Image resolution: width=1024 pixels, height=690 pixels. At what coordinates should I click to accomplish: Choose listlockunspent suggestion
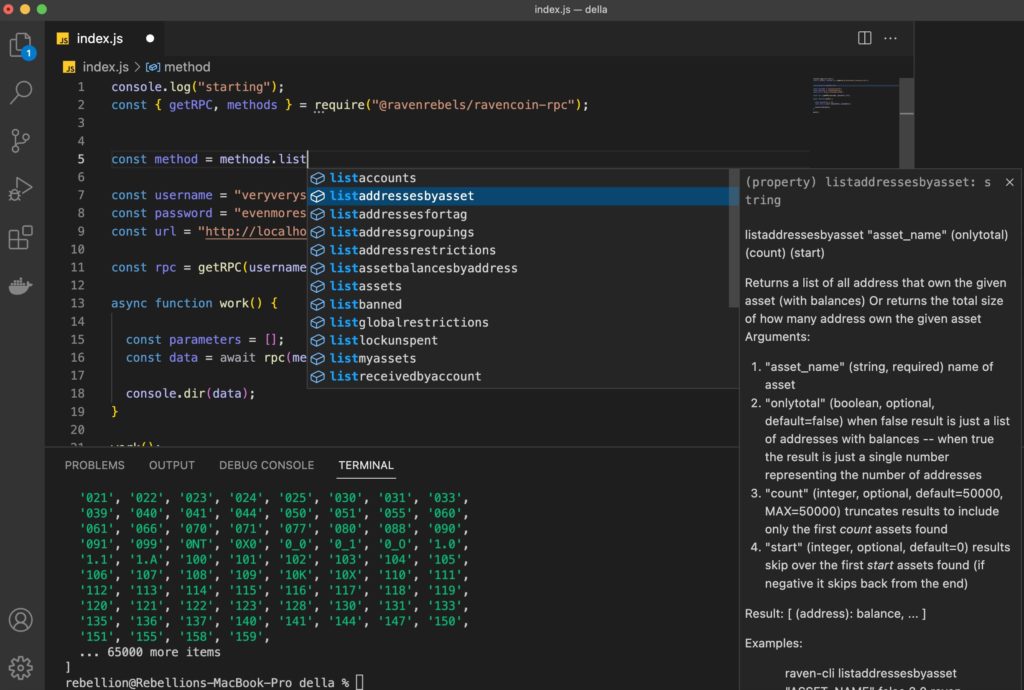tap(519, 340)
